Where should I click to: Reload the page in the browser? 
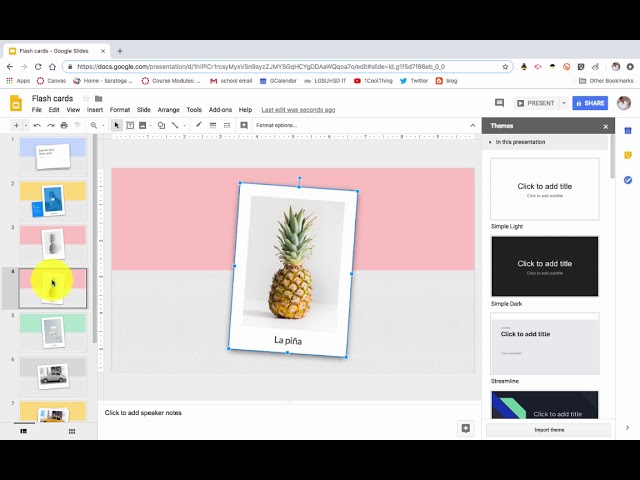(x=38, y=67)
